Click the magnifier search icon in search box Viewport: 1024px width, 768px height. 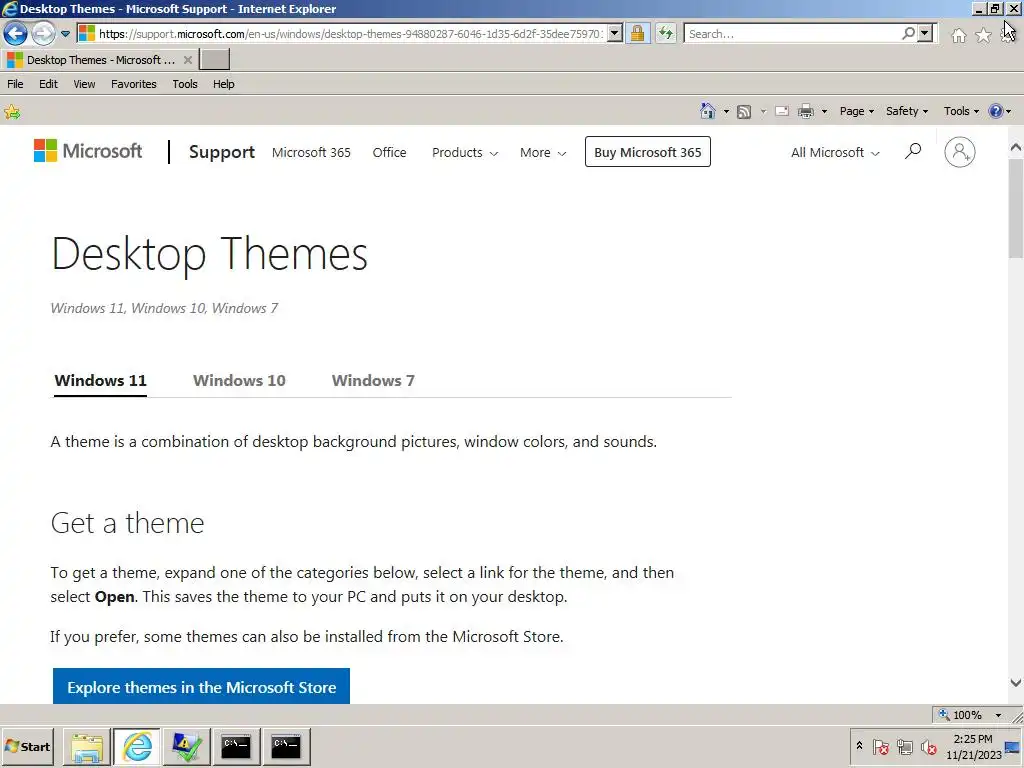[x=908, y=33]
